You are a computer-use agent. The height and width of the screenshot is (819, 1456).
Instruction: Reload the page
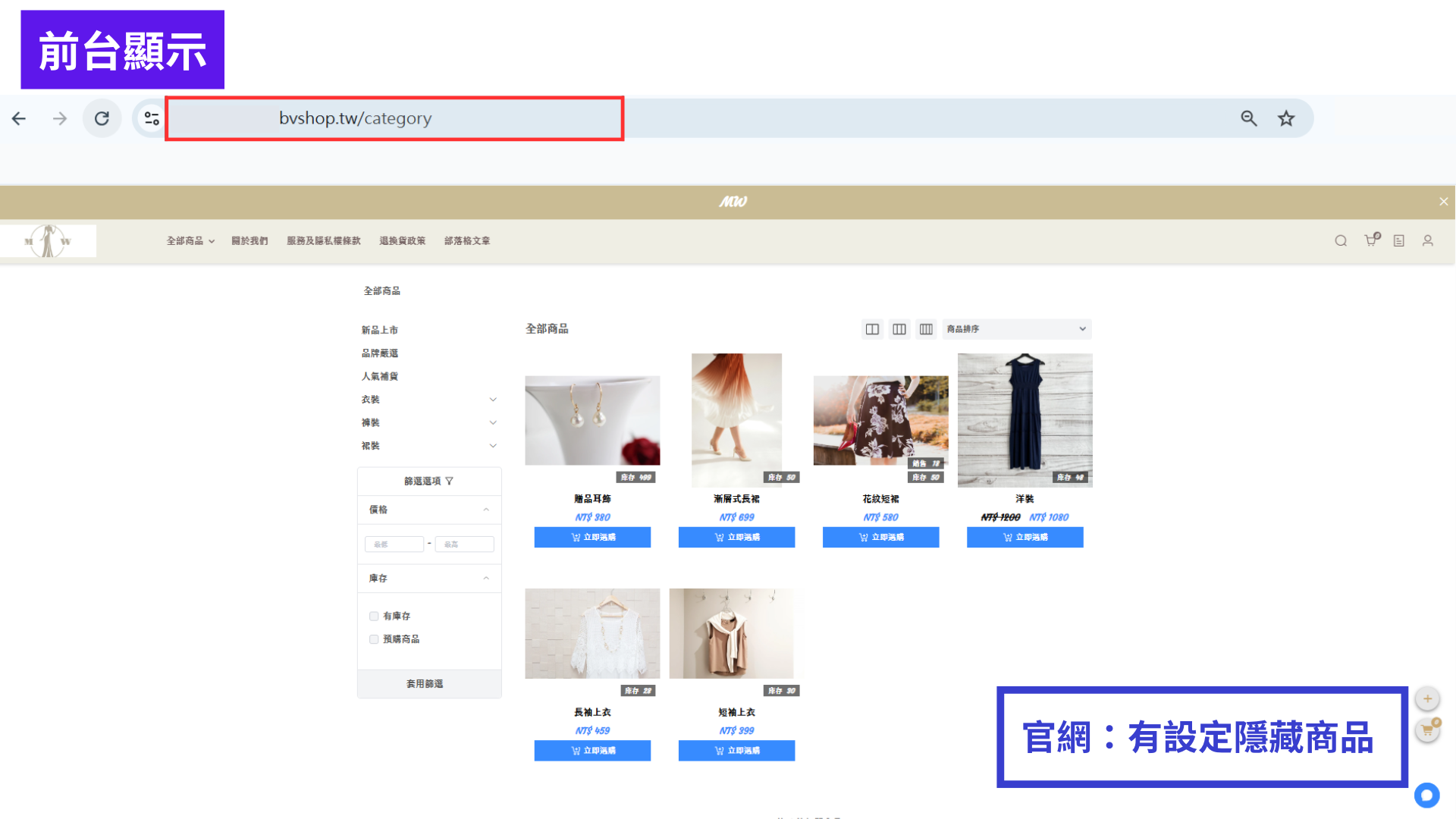coord(102,118)
